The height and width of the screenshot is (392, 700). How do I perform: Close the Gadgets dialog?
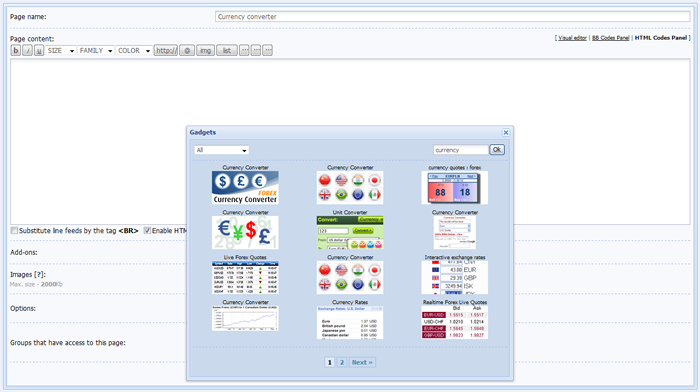[506, 133]
